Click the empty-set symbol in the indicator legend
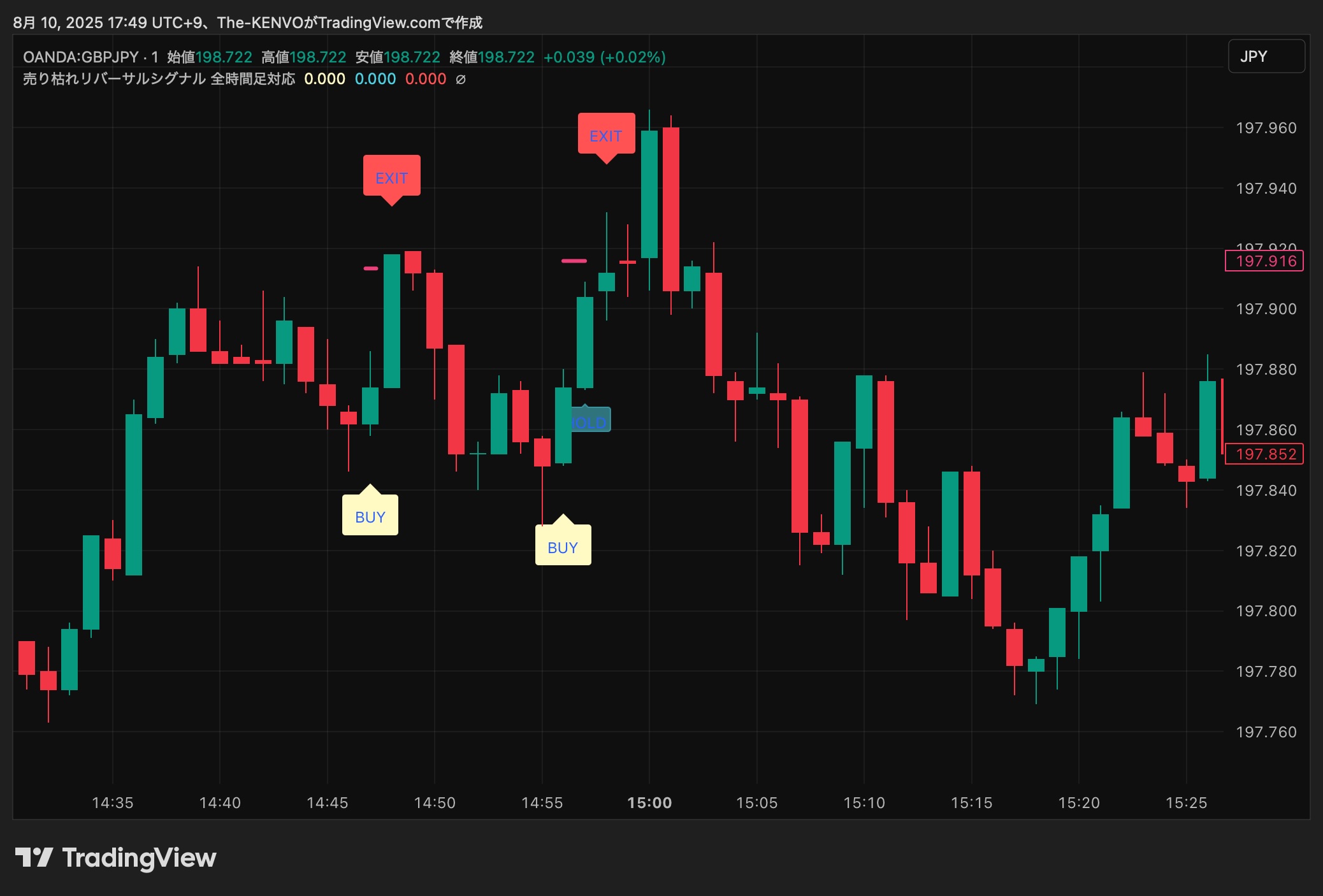Image resolution: width=1323 pixels, height=896 pixels. pos(461,79)
